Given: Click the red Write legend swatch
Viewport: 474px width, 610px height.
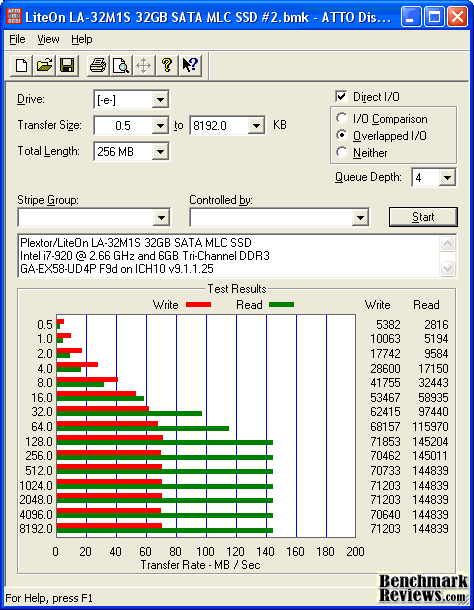Looking at the screenshot, I should [x=198, y=305].
